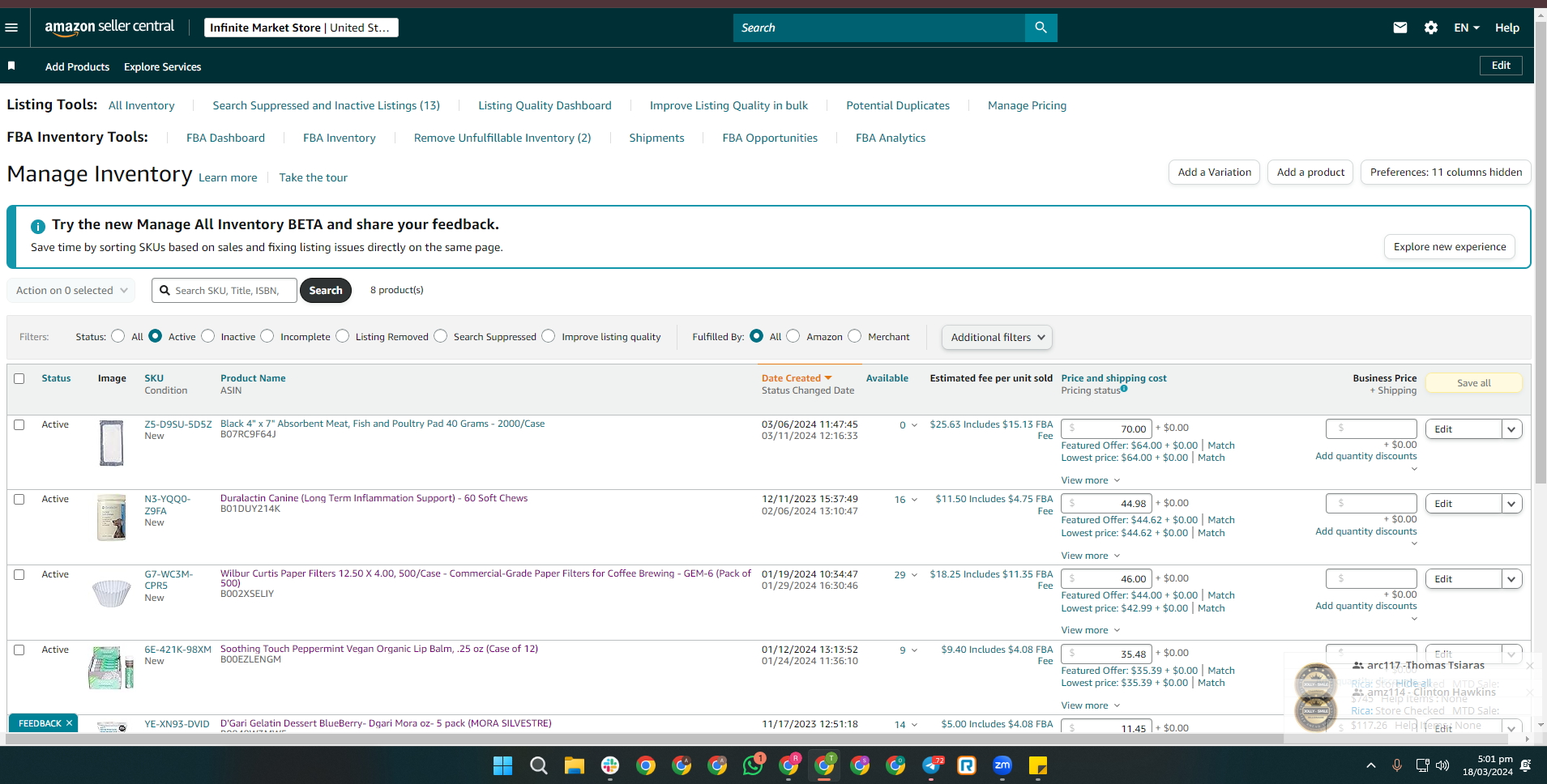1547x784 pixels.
Task: Open Edit dropdown arrow for absorbent pad row
Action: 1512,429
